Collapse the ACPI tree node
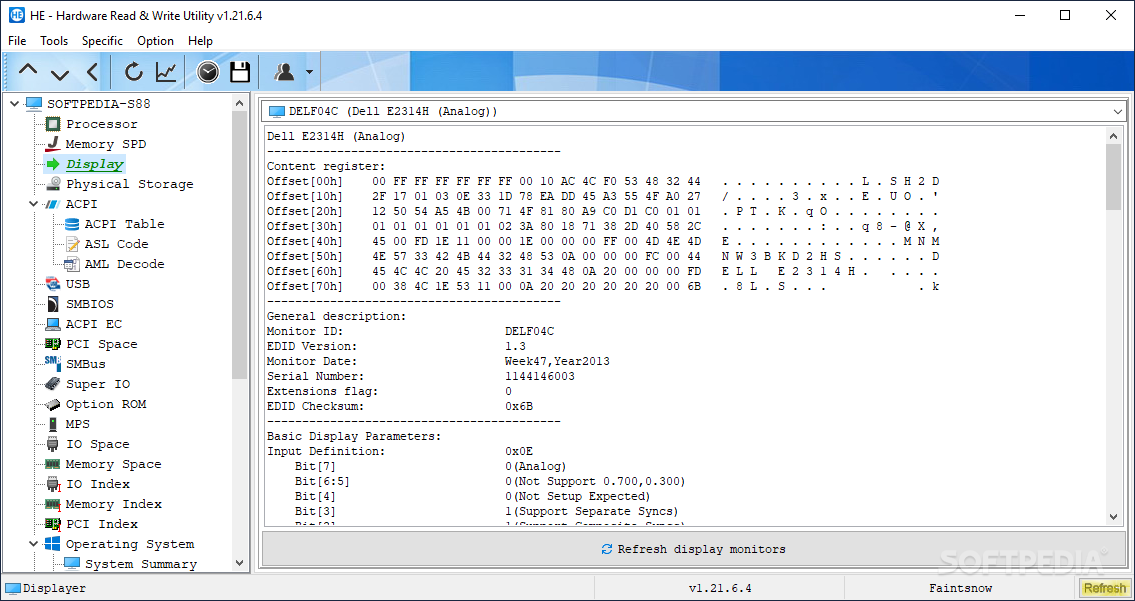The height and width of the screenshot is (601, 1135). click(33, 204)
